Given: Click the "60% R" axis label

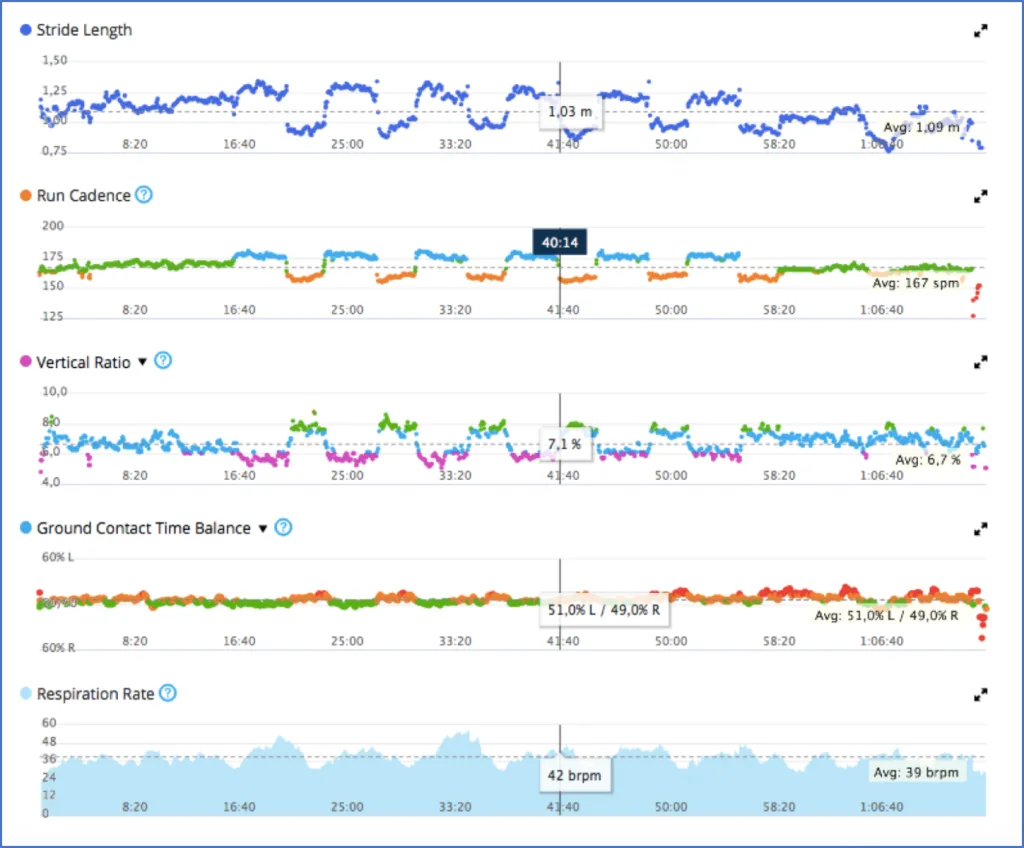Looking at the screenshot, I should coord(58,647).
